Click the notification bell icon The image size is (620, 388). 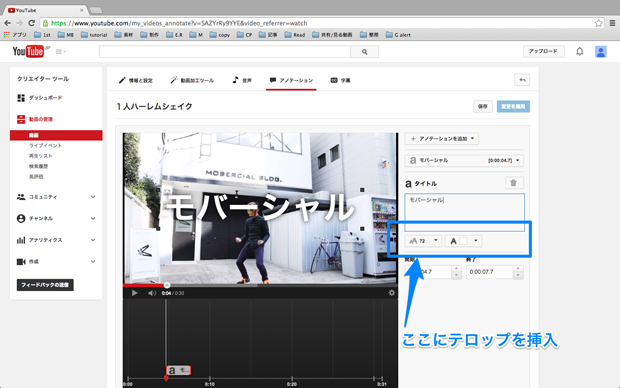click(579, 51)
